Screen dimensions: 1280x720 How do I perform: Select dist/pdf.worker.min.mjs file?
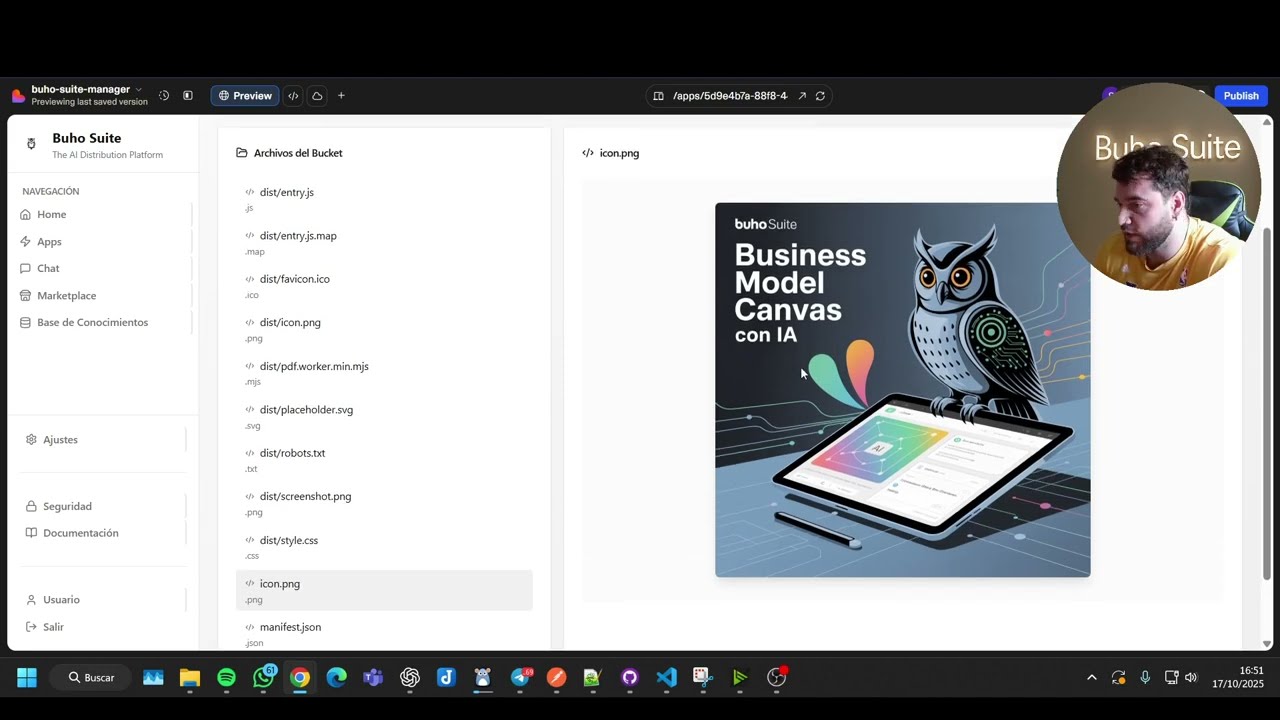tap(384, 373)
